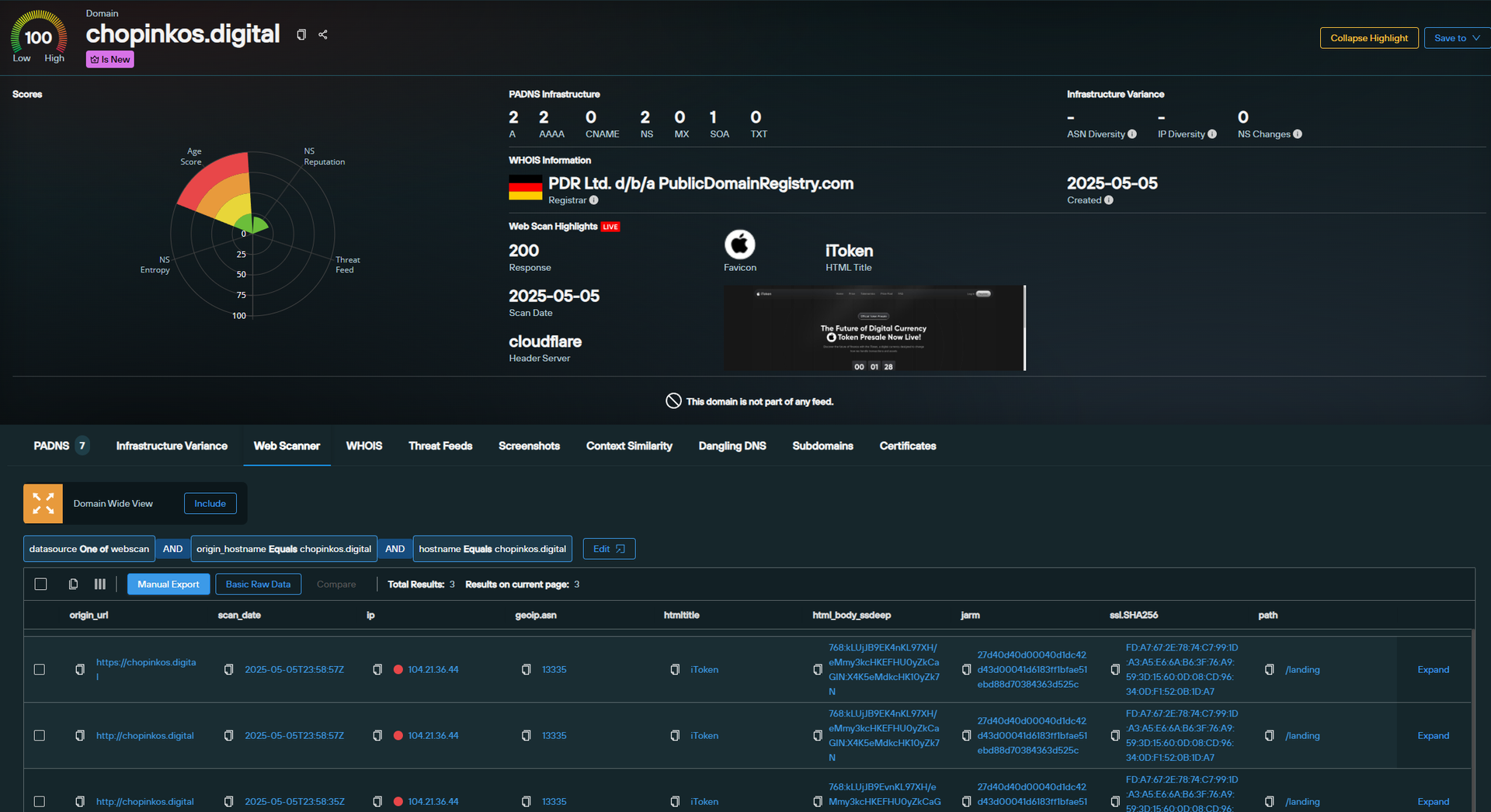Viewport: 1491px width, 812px height.
Task: Click the Collapse Highlight button
Action: pos(1368,38)
